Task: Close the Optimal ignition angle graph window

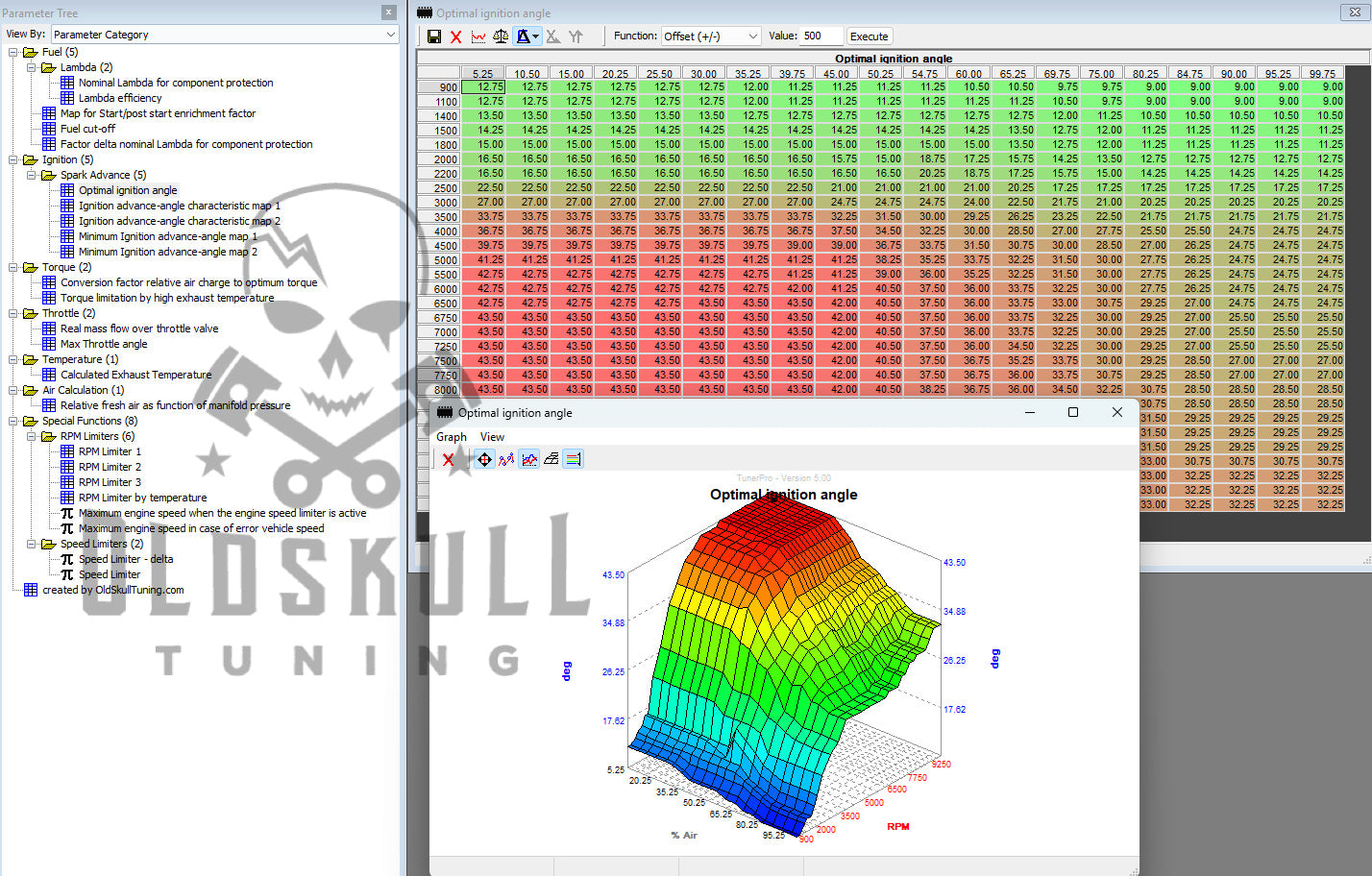Action: pos(1116,412)
